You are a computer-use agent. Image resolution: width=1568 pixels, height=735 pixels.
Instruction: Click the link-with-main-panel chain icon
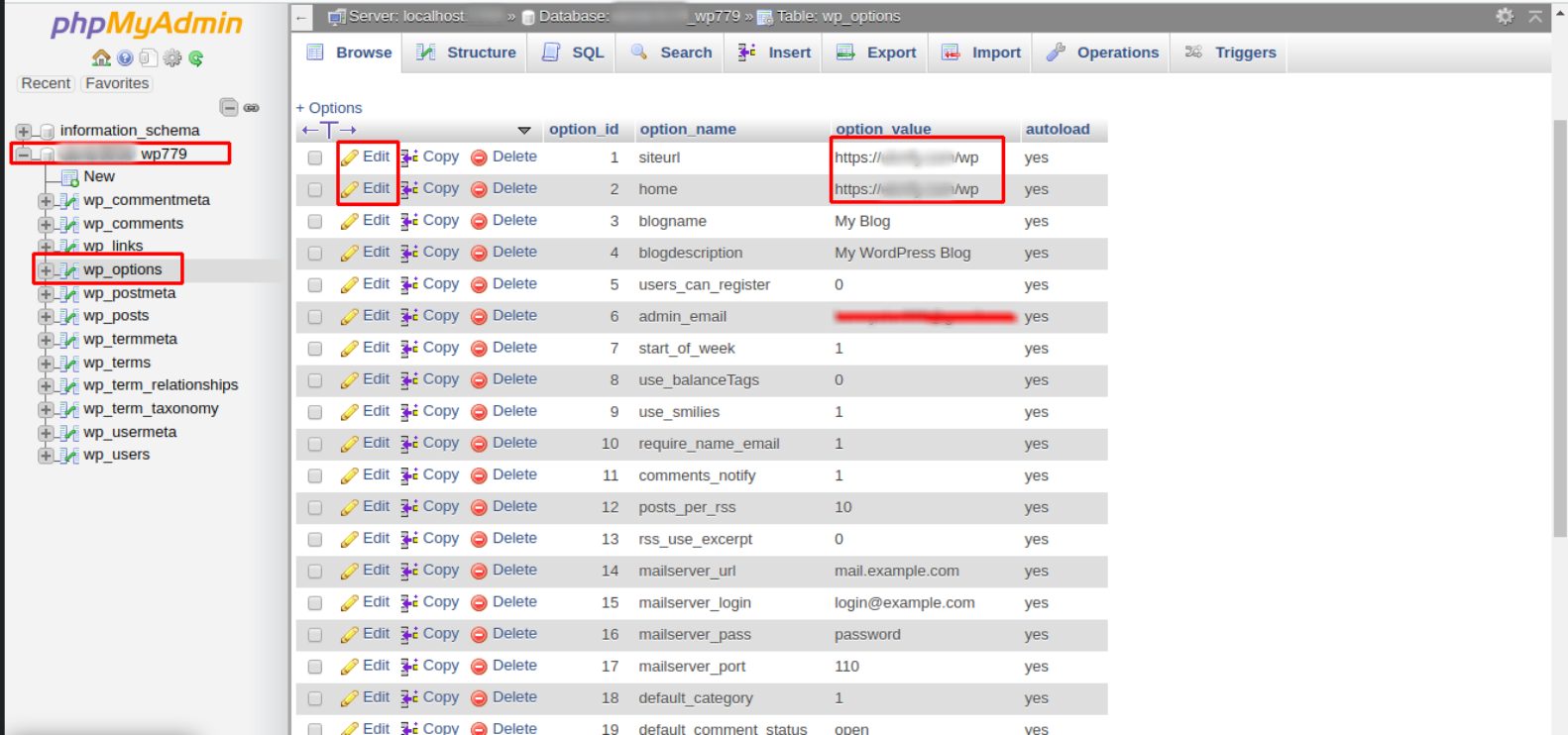point(252,107)
